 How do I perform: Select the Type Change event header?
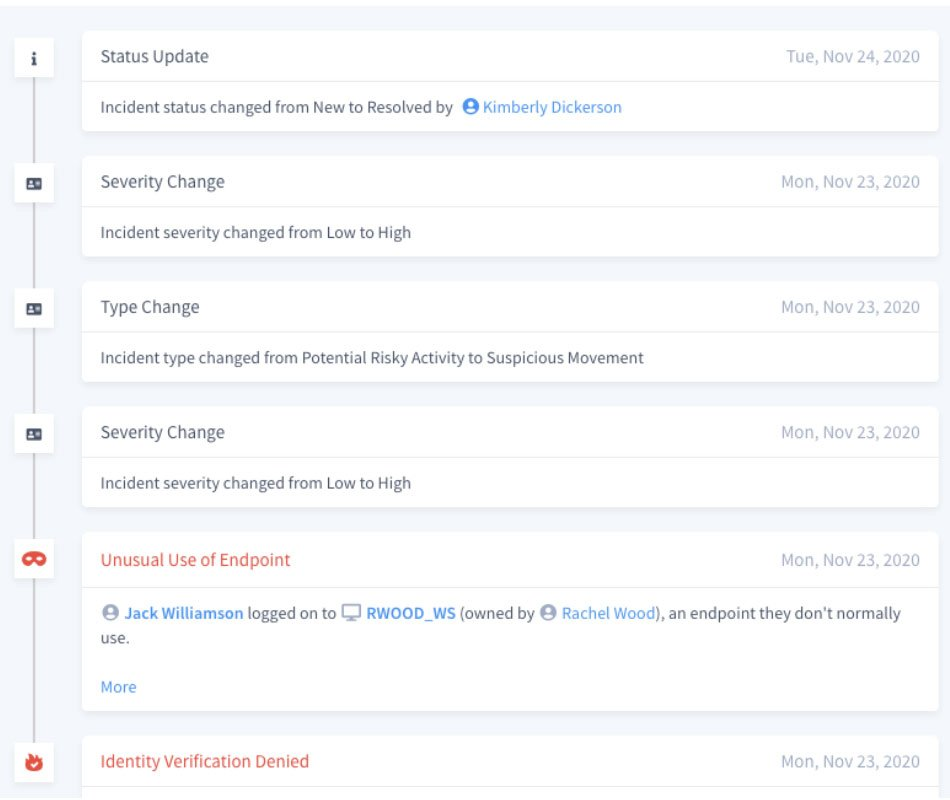click(x=149, y=307)
